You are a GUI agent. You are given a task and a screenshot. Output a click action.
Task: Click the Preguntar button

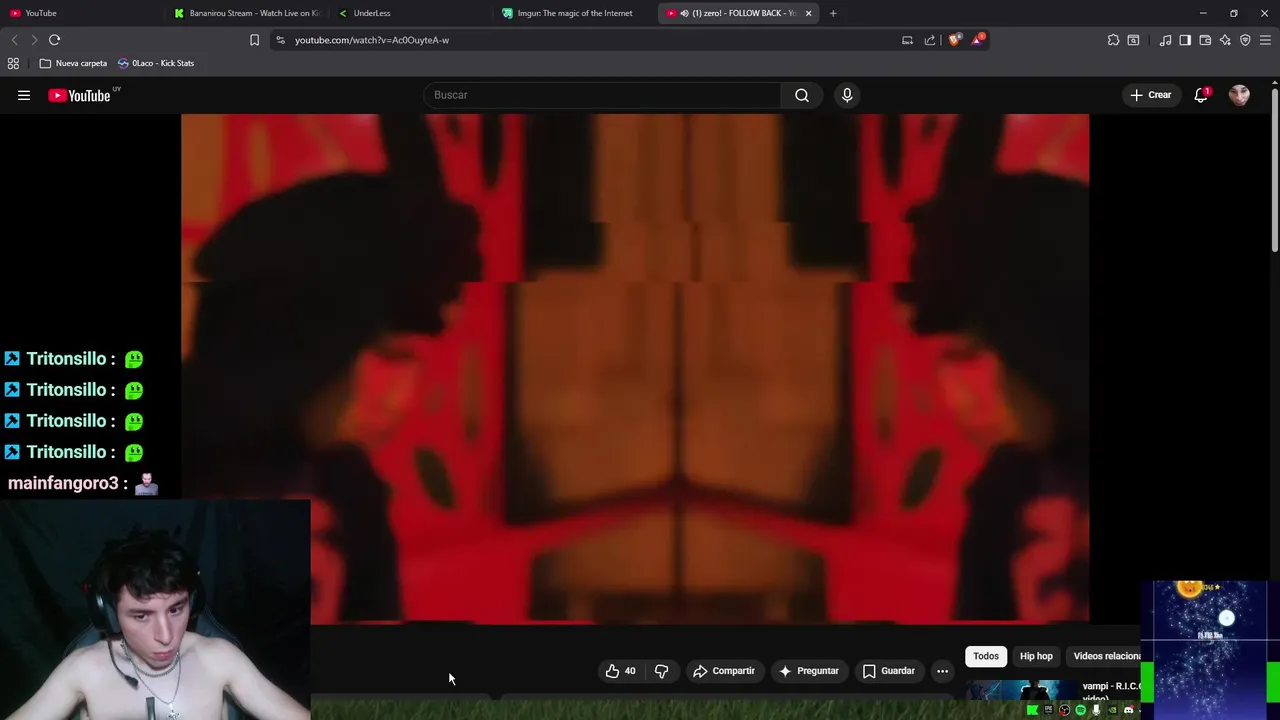808,671
